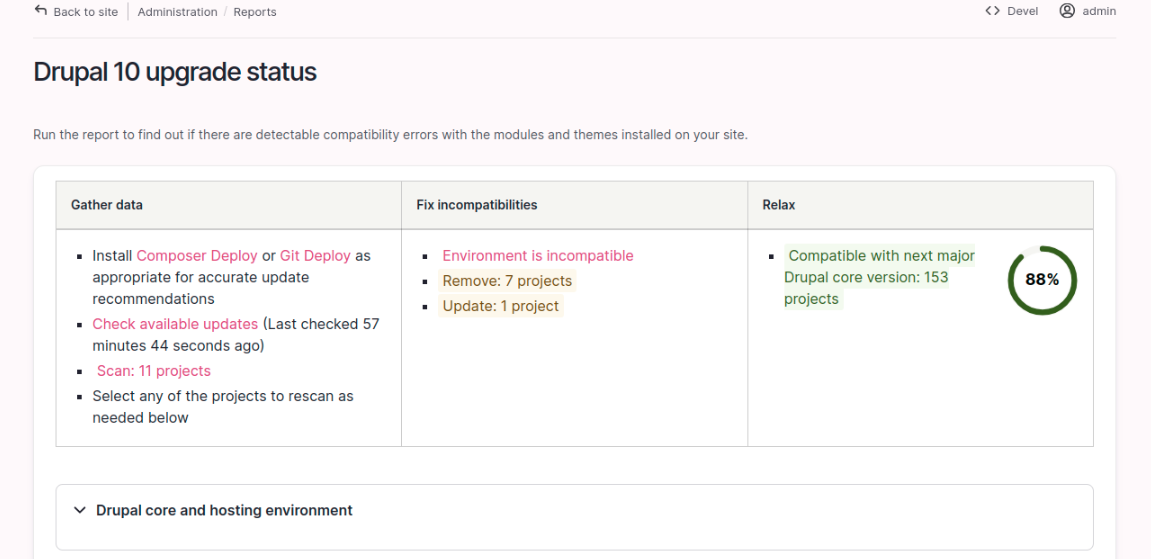Click the Devel code brackets icon

tap(992, 11)
